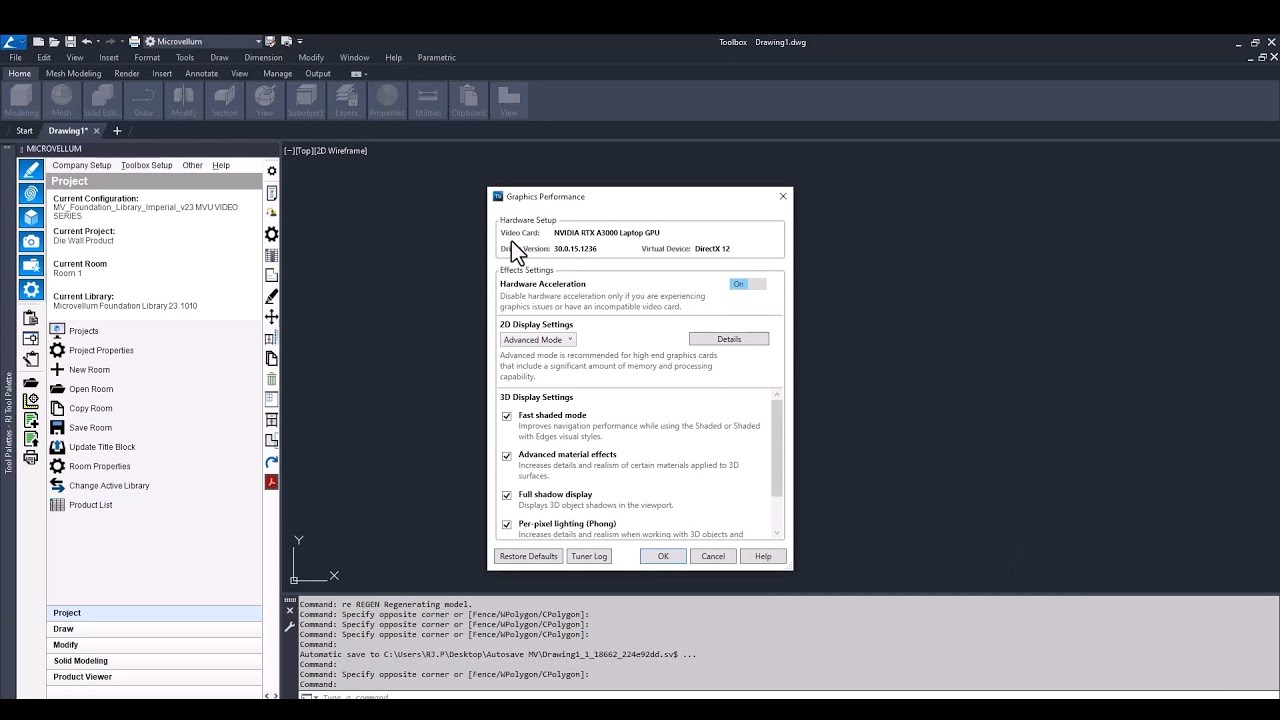Click the blue redo arrow in right strip
The height and width of the screenshot is (720, 1280).
pos(271,461)
